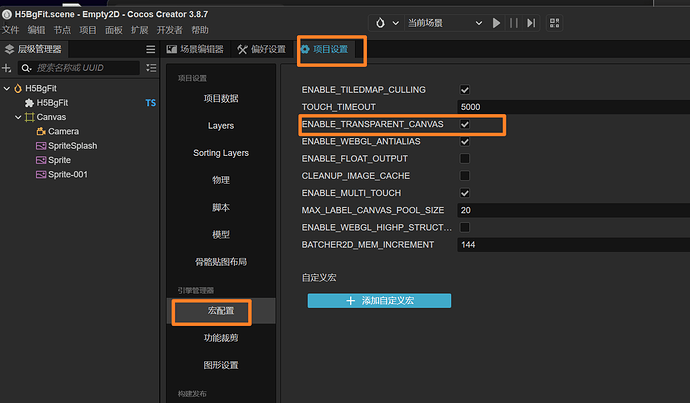Click the TOUCH_TIMEOUT value field
Image resolution: width=690 pixels, height=403 pixels.
[x=574, y=107]
